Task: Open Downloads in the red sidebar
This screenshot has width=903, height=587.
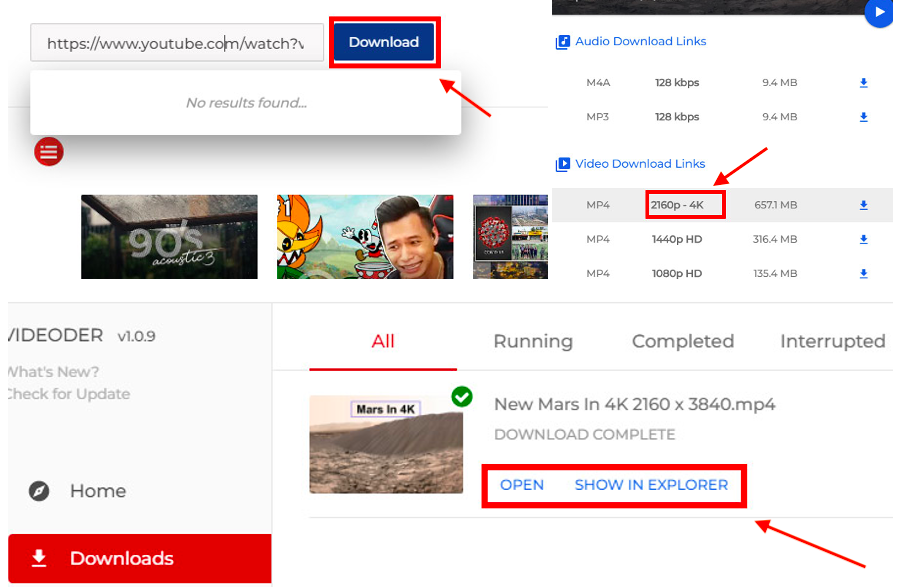Action: point(110,558)
